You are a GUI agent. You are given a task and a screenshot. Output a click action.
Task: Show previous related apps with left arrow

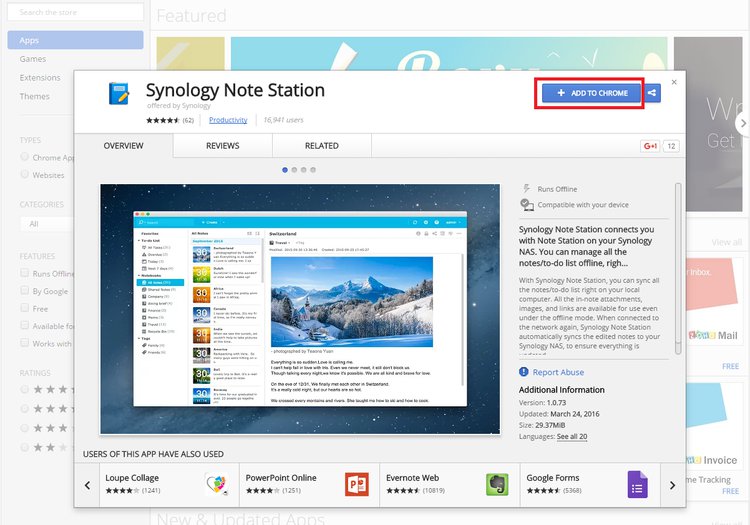click(87, 485)
